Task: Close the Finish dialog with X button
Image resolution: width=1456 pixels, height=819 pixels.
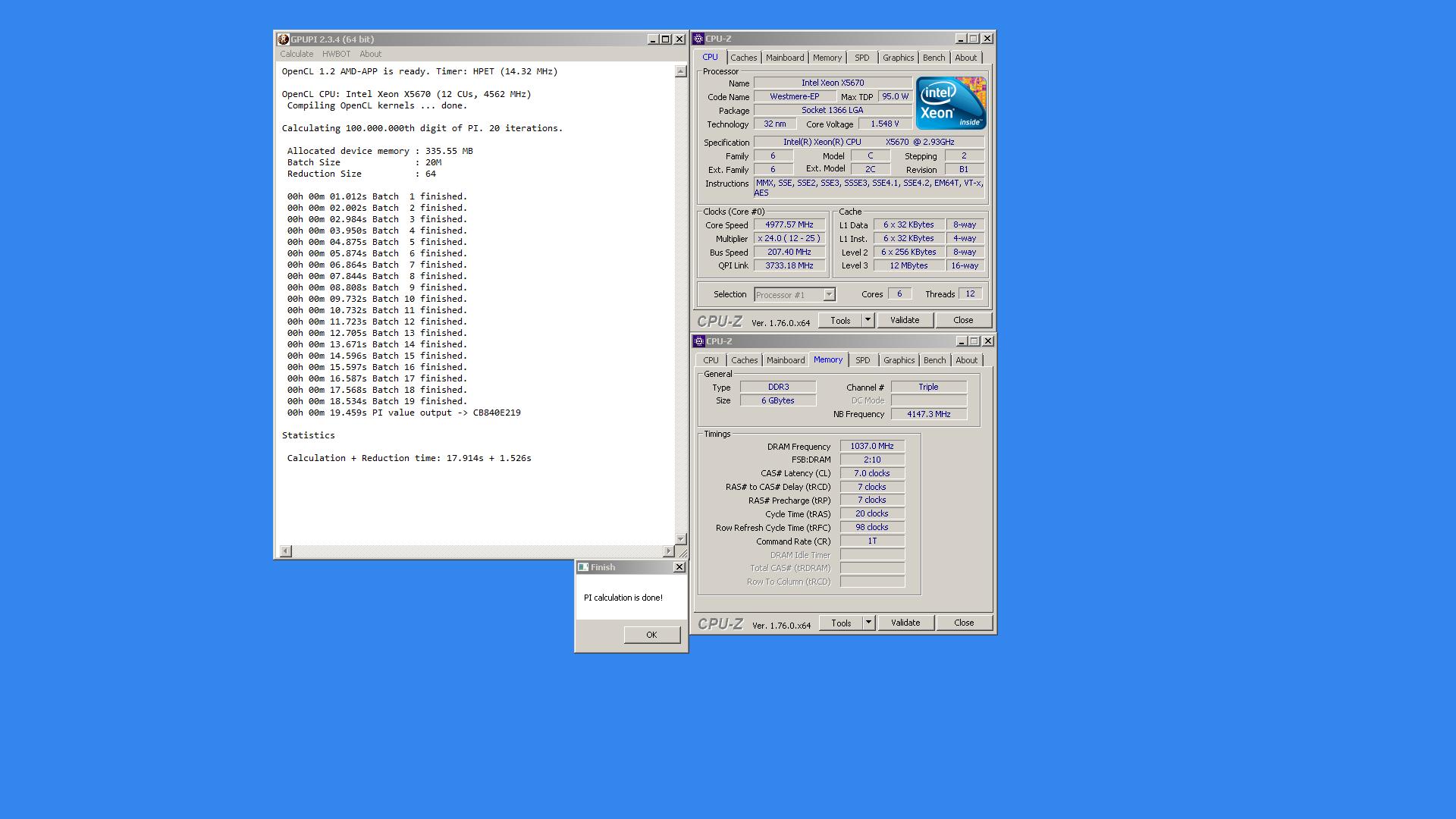Action: tap(679, 567)
